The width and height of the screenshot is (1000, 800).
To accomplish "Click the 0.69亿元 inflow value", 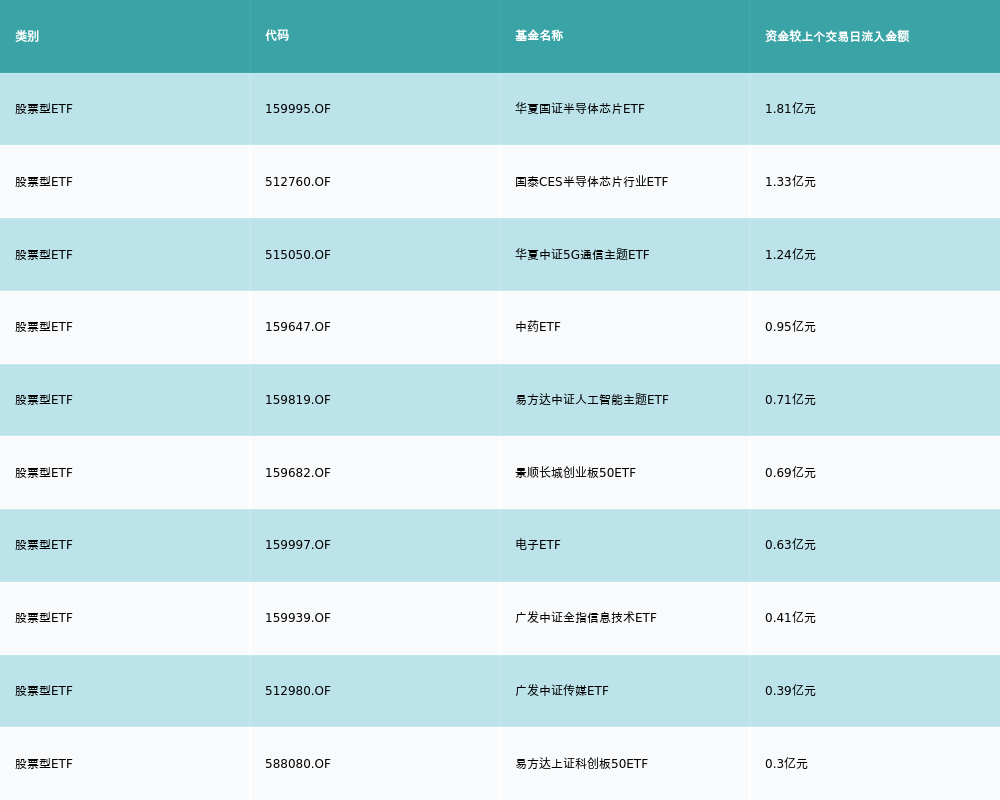I will point(790,473).
